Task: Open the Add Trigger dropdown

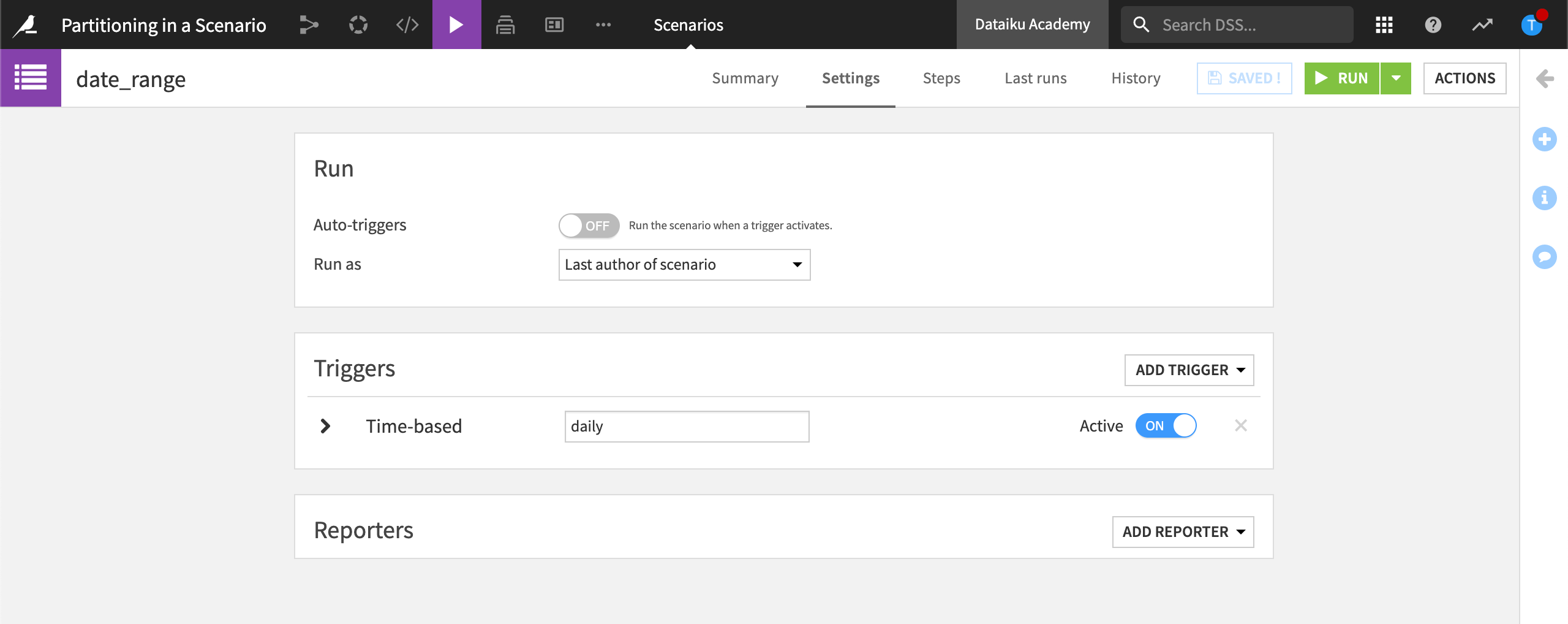Action: pos(1189,370)
